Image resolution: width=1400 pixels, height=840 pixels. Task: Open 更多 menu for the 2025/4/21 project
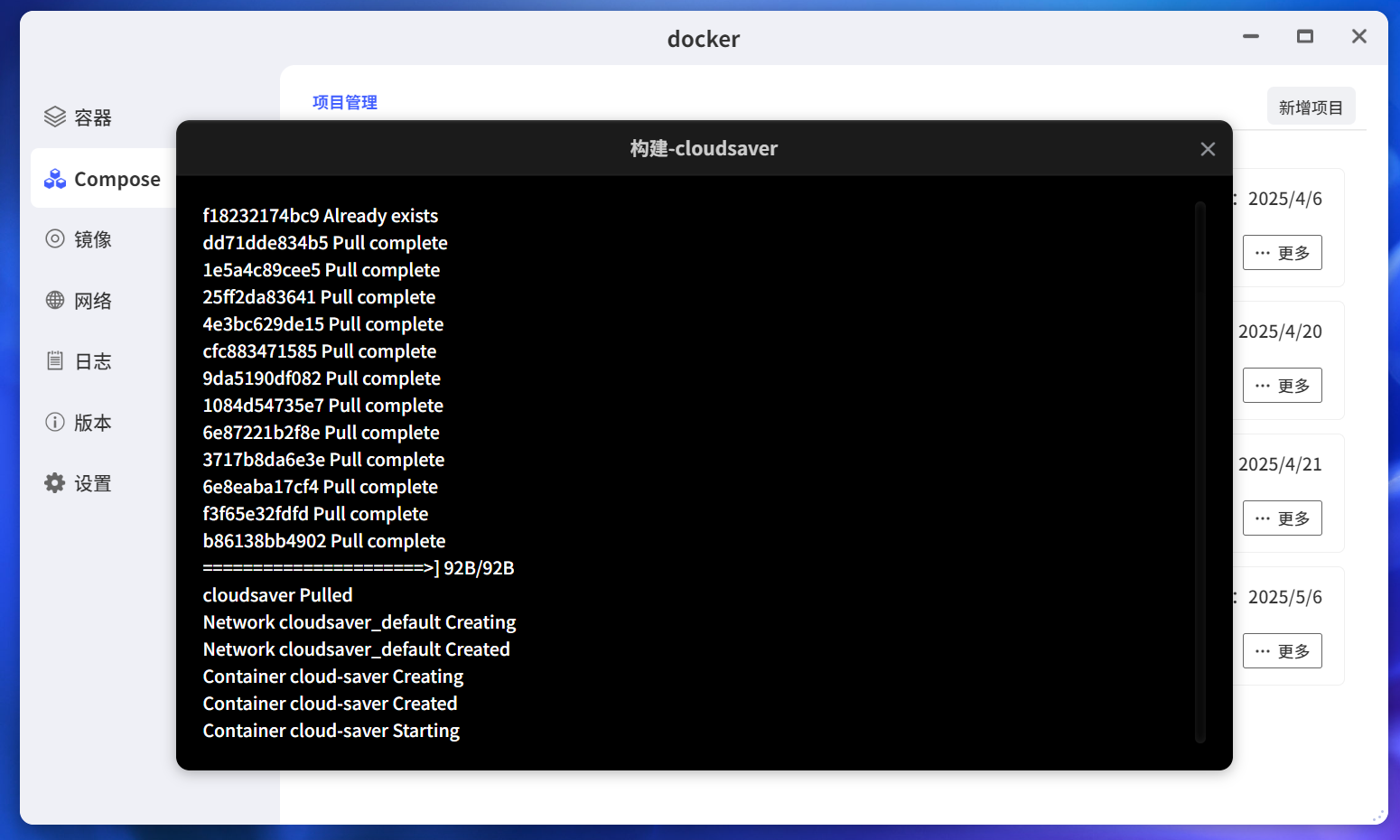(1283, 518)
